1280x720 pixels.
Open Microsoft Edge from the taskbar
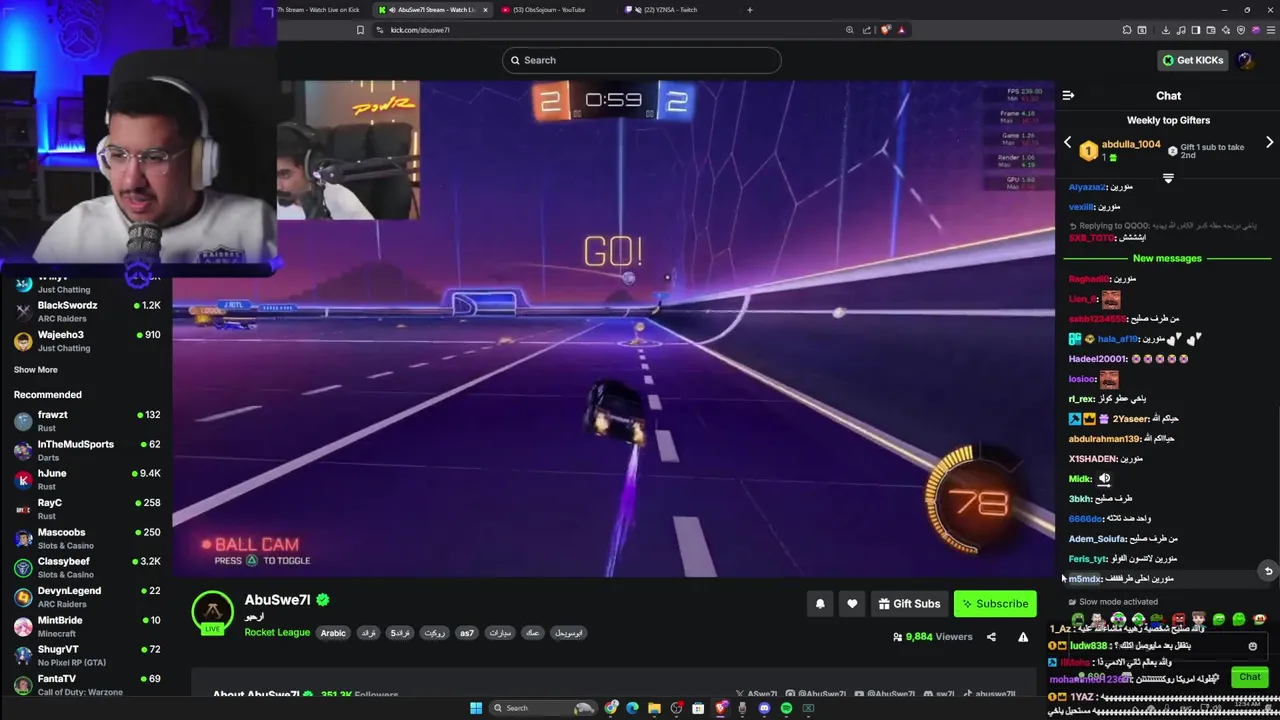coord(632,708)
